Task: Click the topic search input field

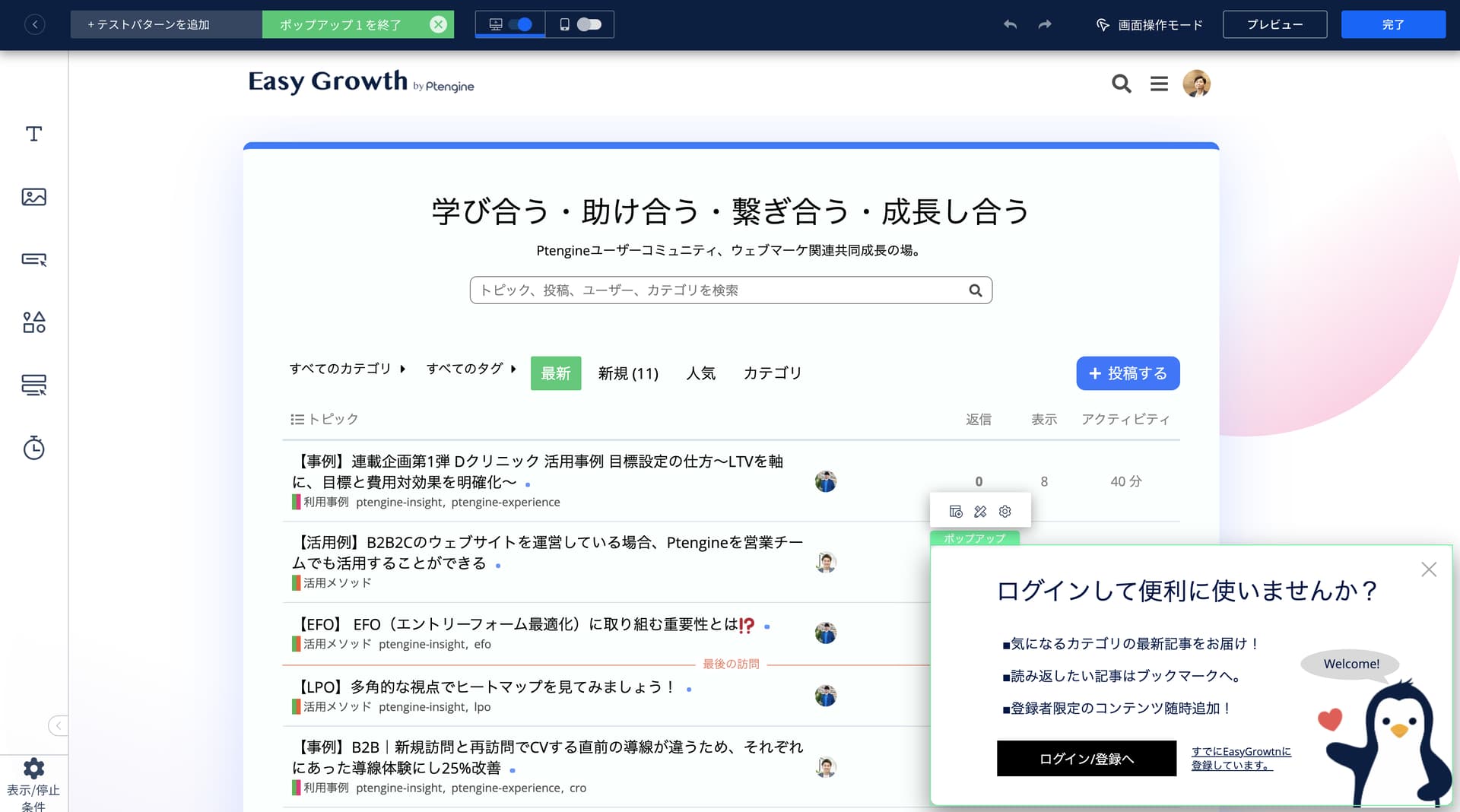Action: pos(731,290)
